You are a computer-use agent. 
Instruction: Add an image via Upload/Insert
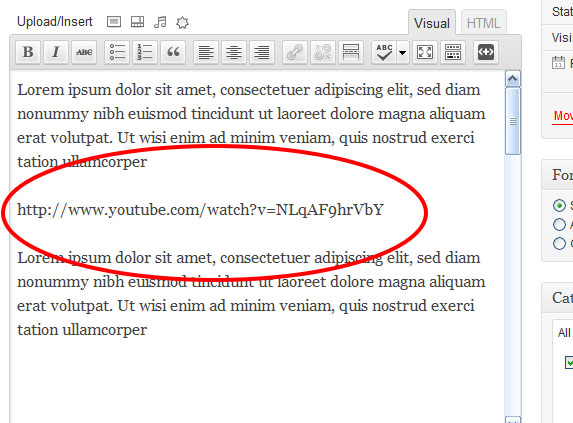click(114, 22)
